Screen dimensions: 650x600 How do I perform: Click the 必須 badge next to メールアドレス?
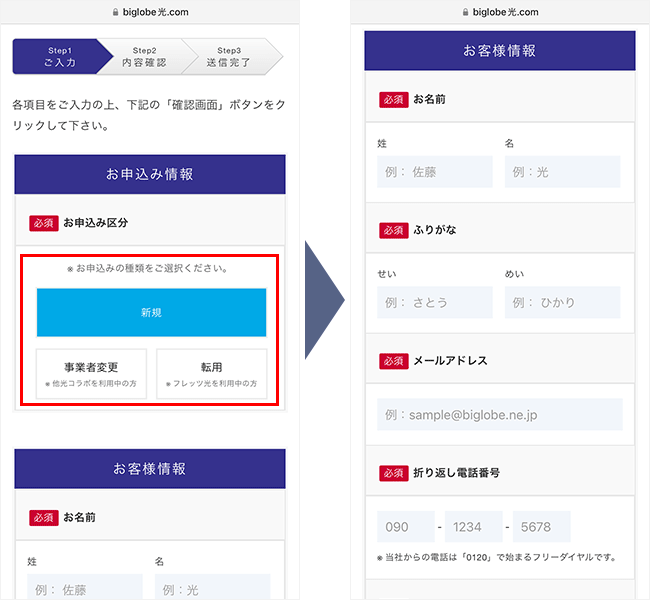pyautogui.click(x=394, y=361)
